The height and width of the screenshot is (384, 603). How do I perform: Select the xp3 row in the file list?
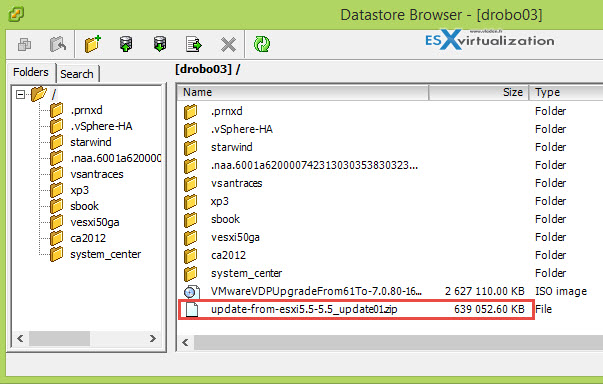(x=390, y=201)
